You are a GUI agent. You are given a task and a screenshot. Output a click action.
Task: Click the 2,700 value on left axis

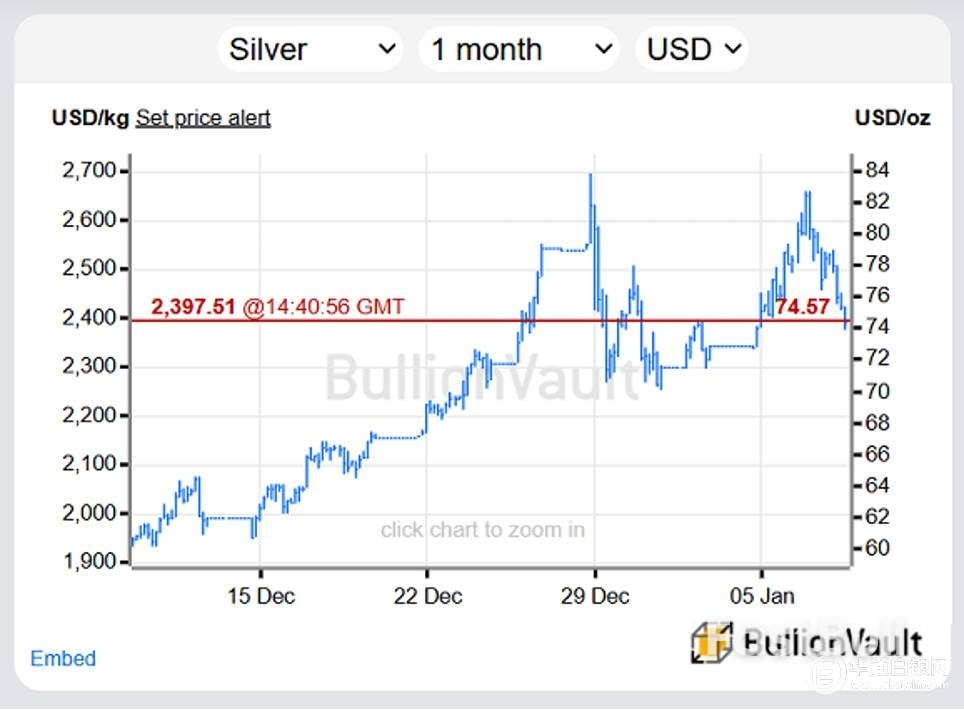tap(89, 171)
